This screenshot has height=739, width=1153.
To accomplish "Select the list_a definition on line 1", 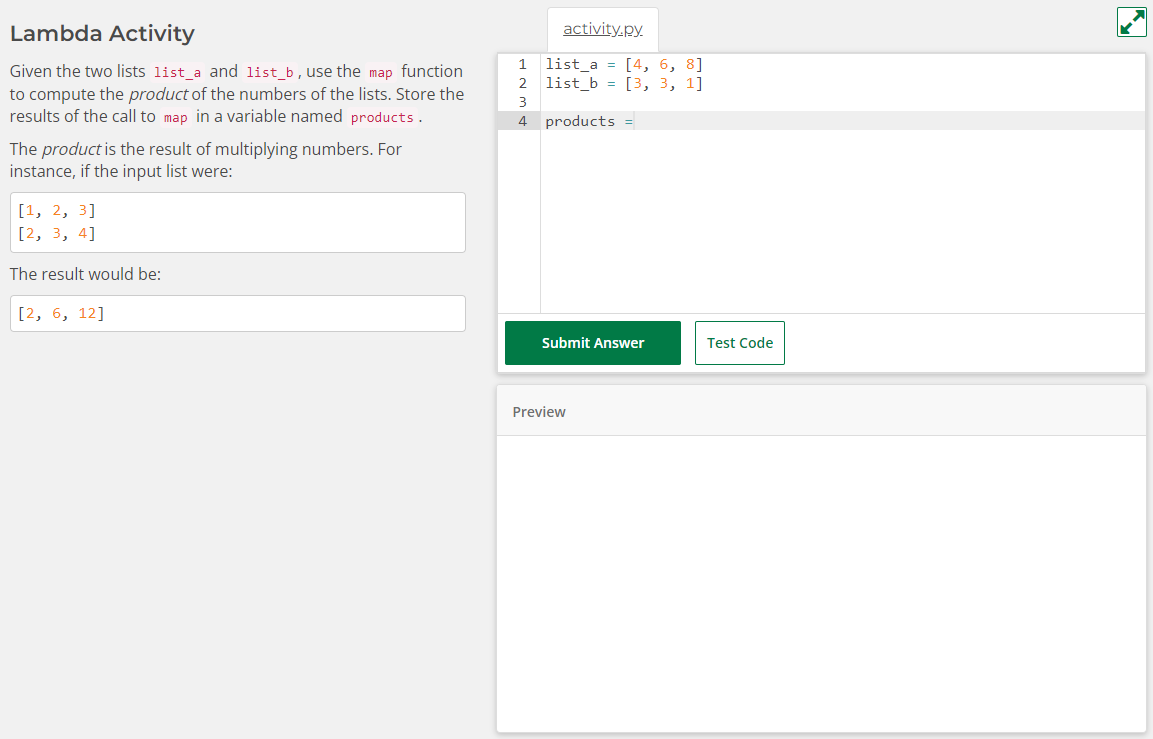I will point(620,63).
